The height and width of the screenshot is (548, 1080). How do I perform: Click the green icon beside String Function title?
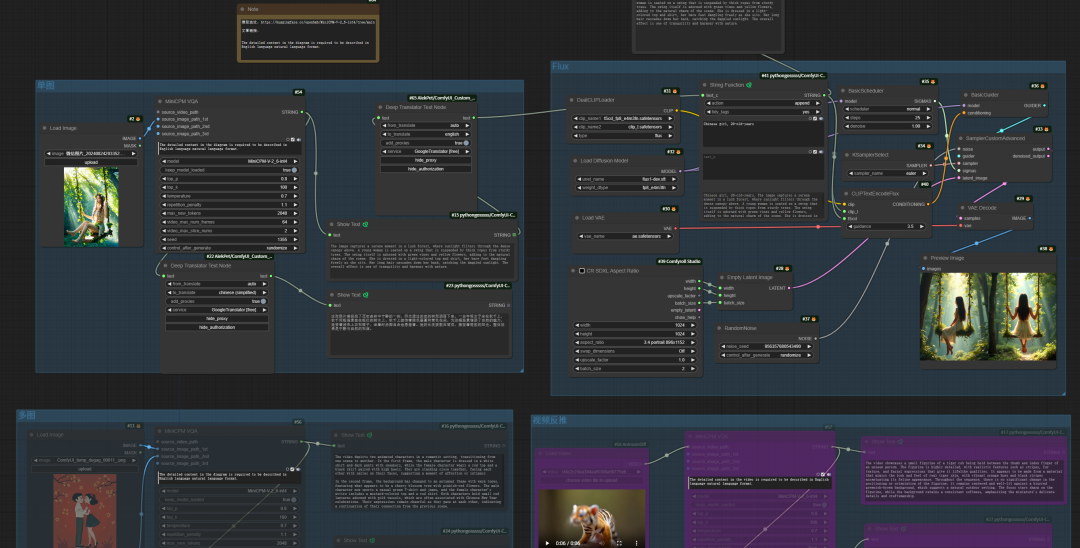click(x=749, y=85)
